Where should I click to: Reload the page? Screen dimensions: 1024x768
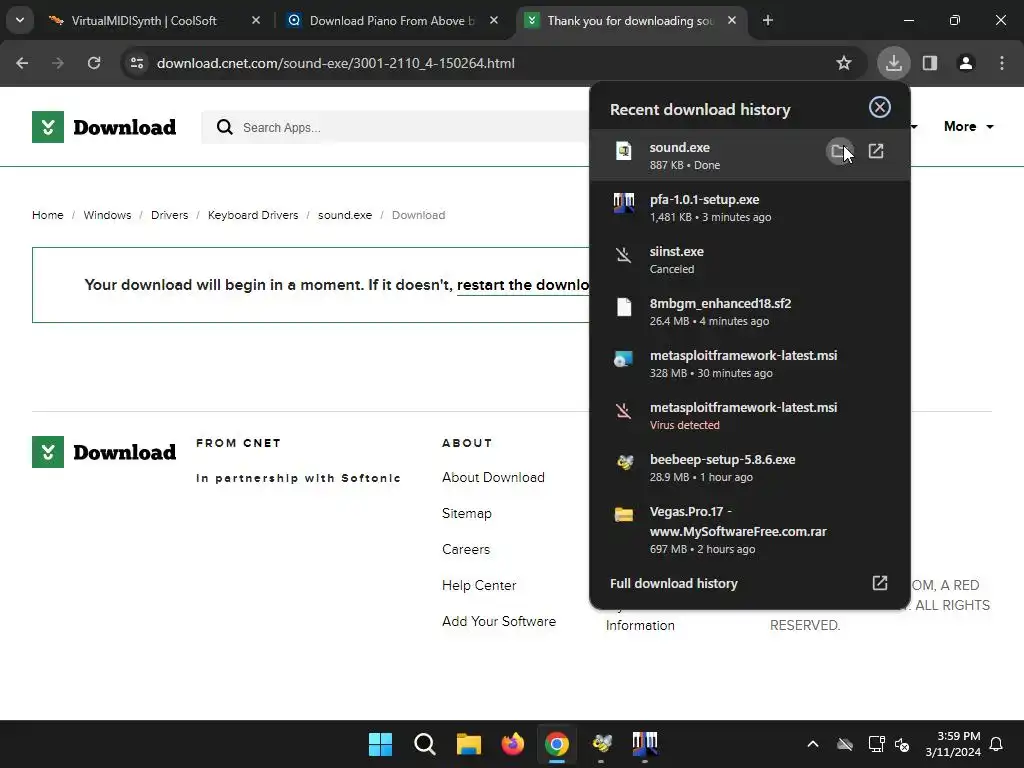(94, 63)
